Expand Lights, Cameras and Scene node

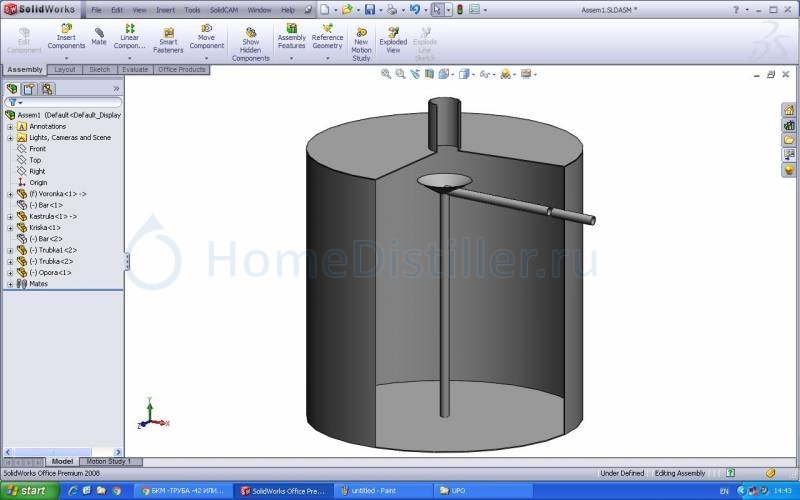coord(10,138)
